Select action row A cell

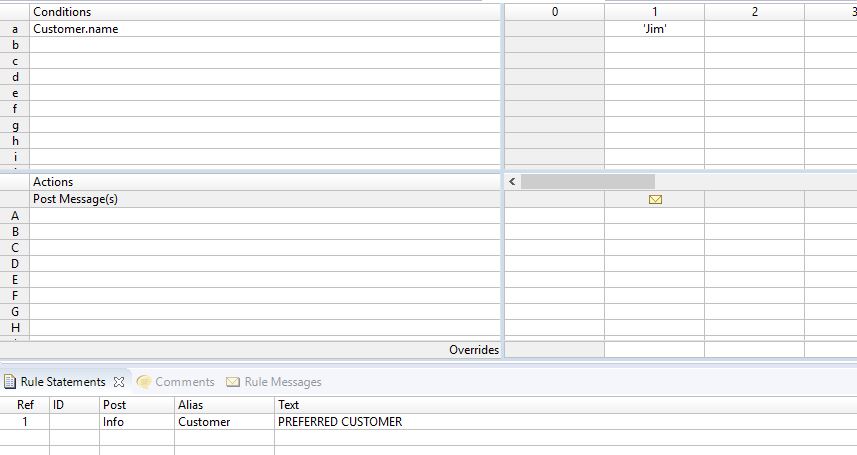pos(265,215)
